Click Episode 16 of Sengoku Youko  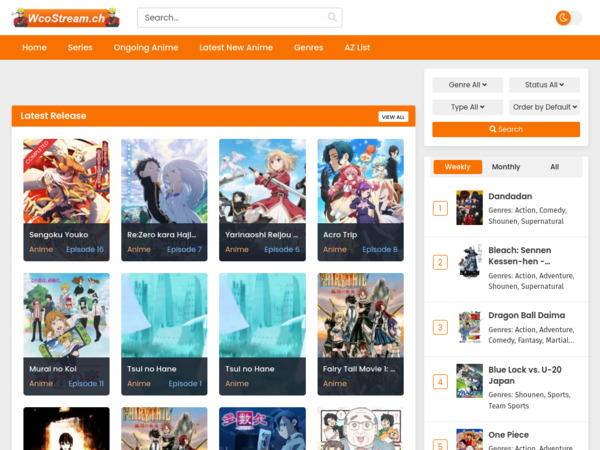85,249
